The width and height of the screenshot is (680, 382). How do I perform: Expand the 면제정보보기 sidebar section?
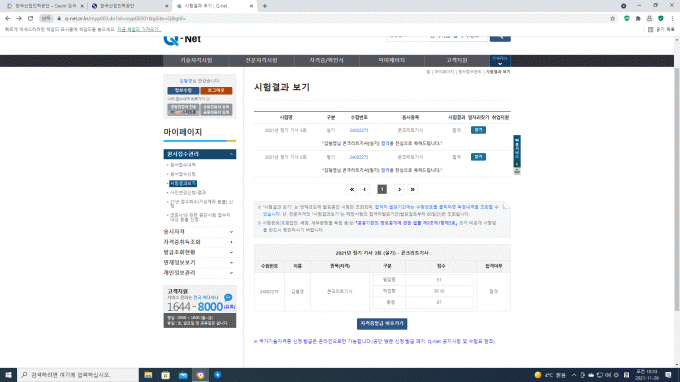199,263
